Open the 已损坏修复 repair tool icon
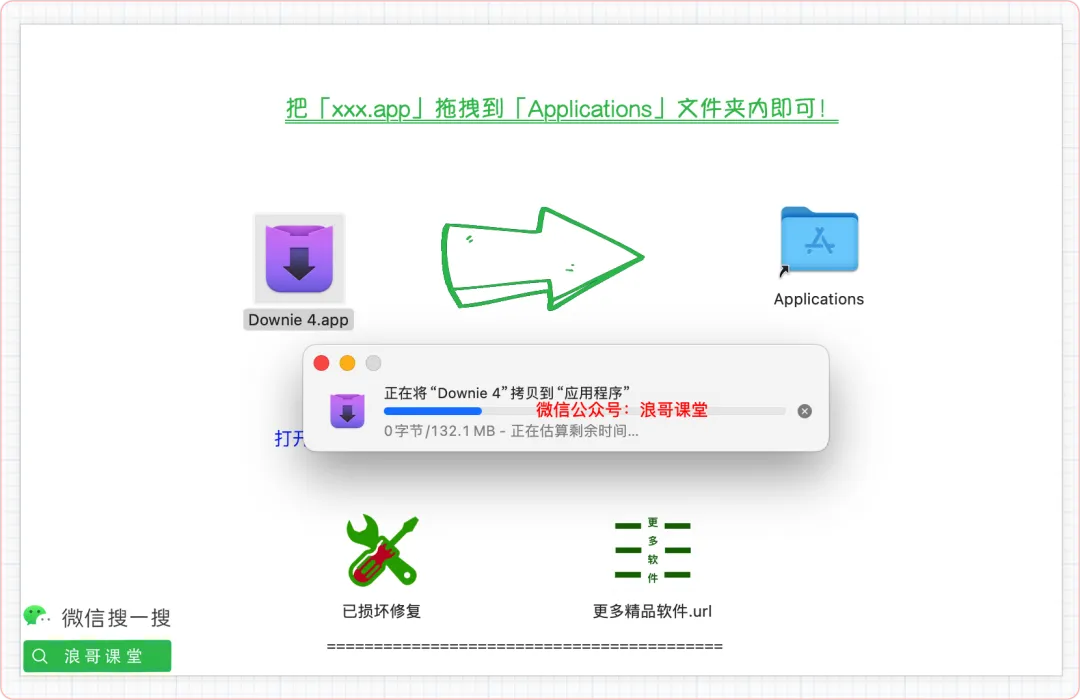 pyautogui.click(x=382, y=550)
